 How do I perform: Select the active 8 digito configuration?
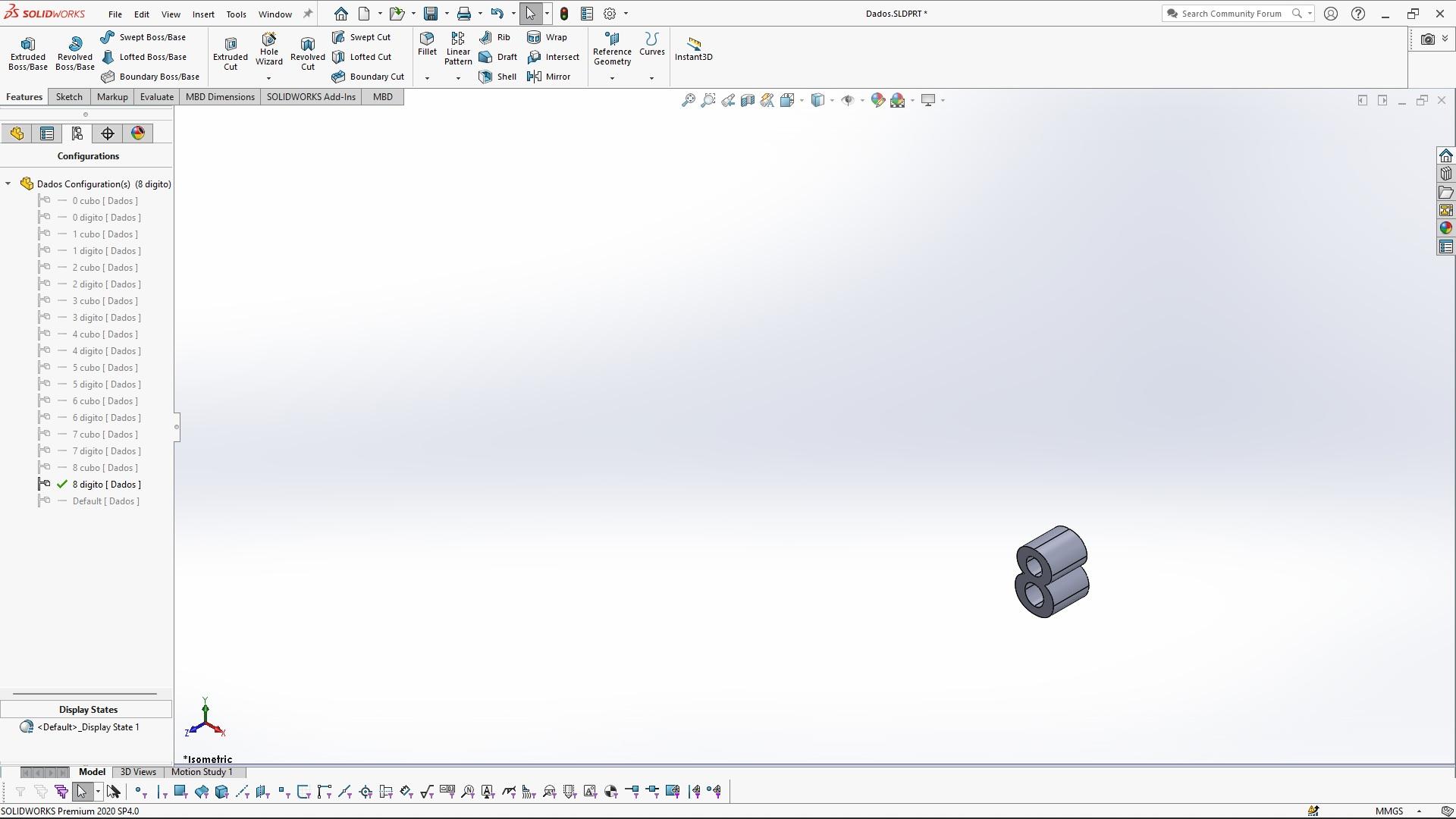click(107, 485)
